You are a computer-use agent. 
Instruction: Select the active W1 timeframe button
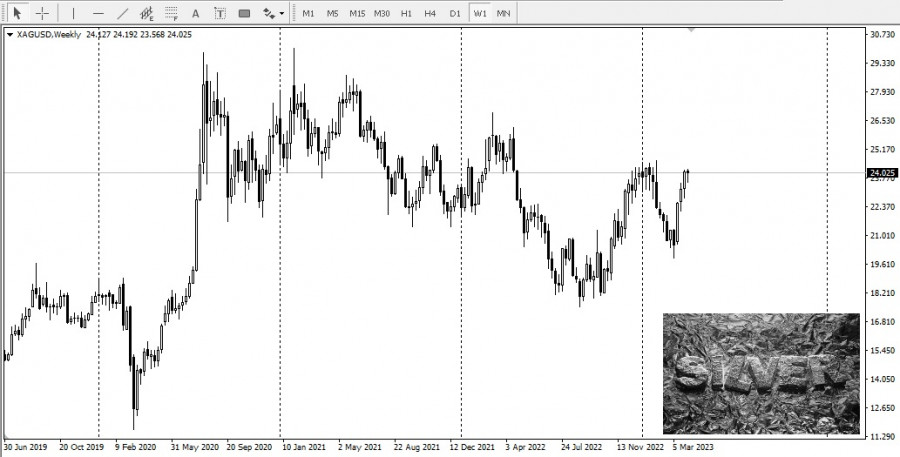click(479, 13)
